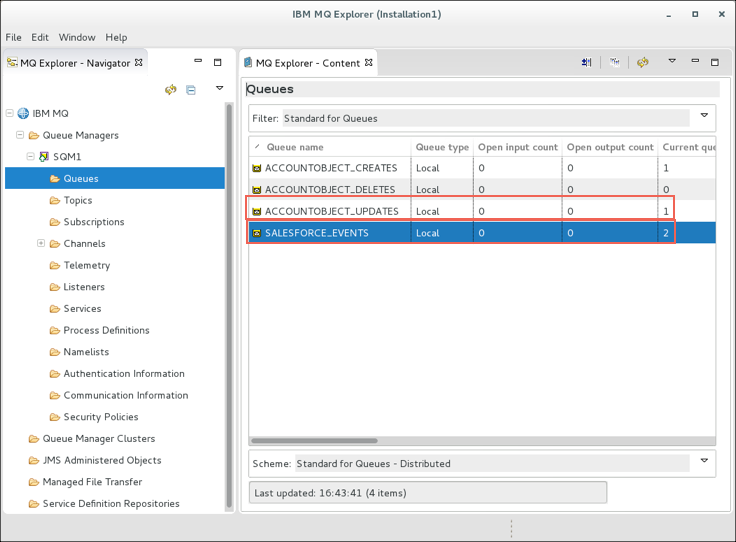This screenshot has width=736, height=542.
Task: Click the ACCOUNTOBJECT_UPDATES queue icon
Action: pos(257,212)
